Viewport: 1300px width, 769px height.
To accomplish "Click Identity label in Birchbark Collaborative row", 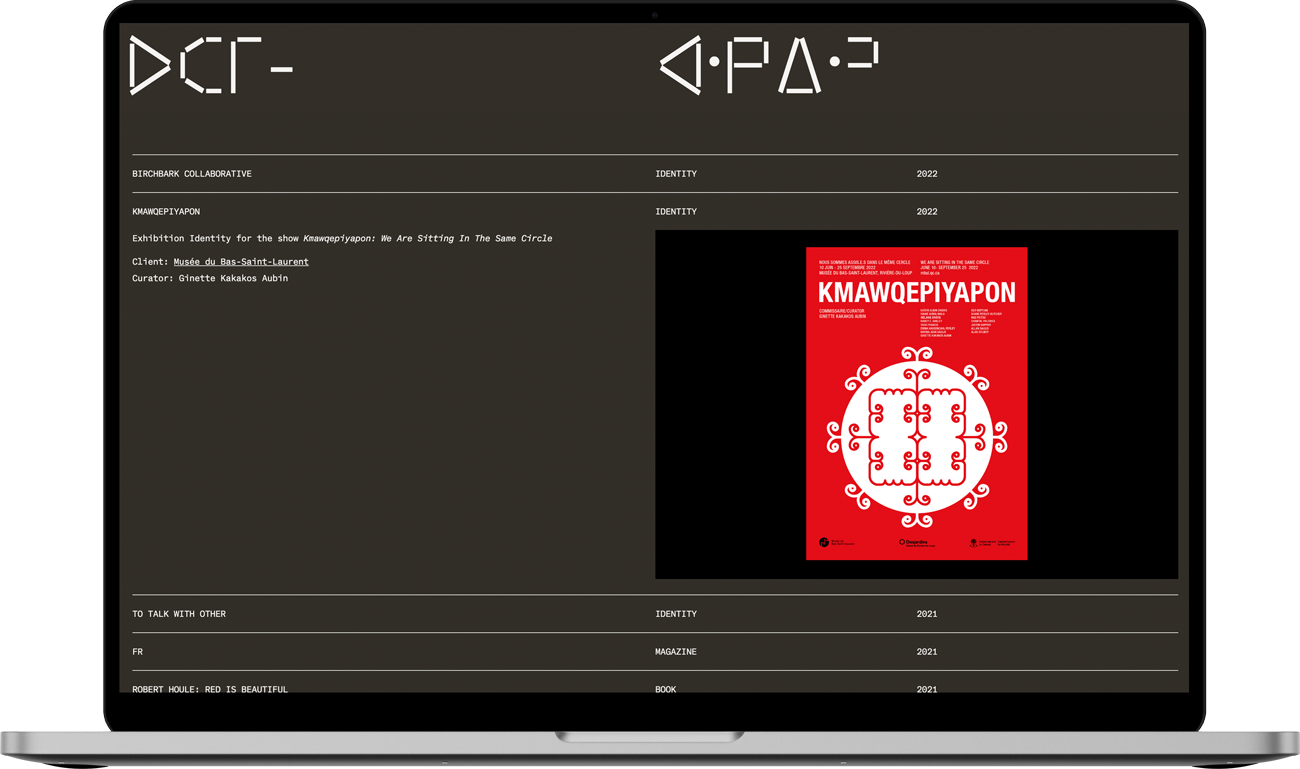I will pyautogui.click(x=676, y=174).
